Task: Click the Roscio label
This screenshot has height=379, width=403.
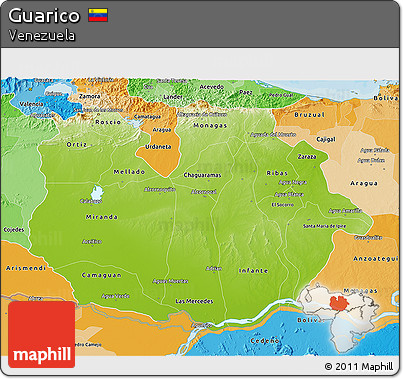Action: 108,122
